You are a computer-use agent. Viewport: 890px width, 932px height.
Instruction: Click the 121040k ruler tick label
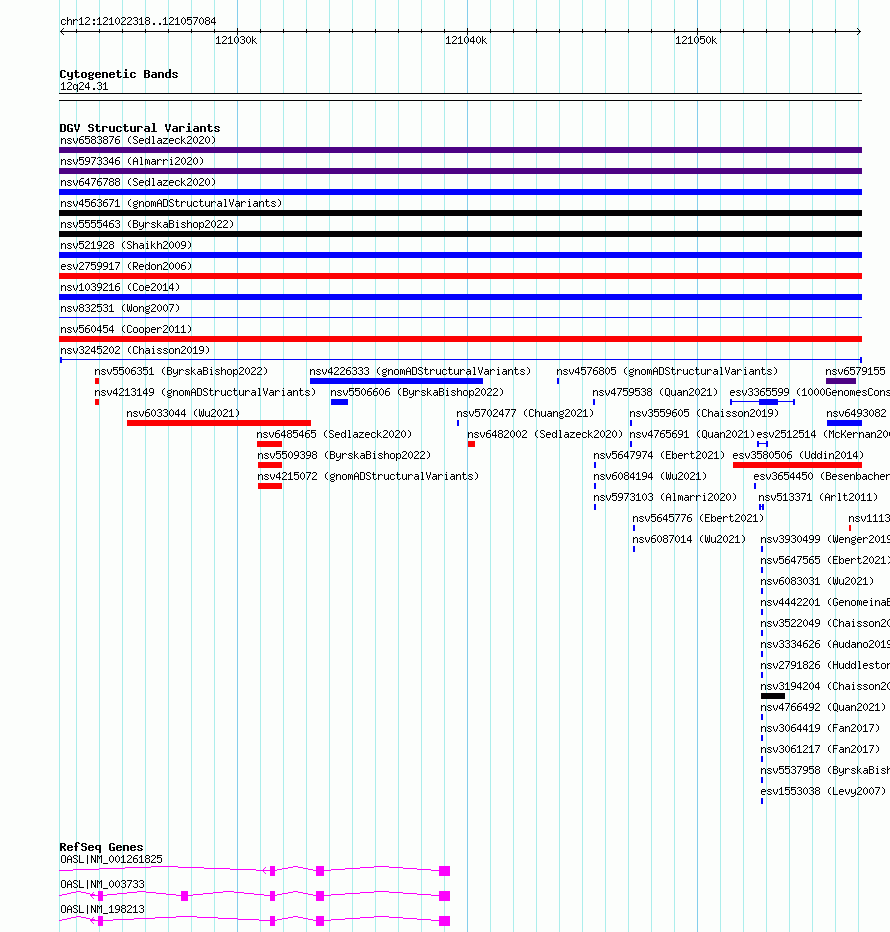point(466,40)
